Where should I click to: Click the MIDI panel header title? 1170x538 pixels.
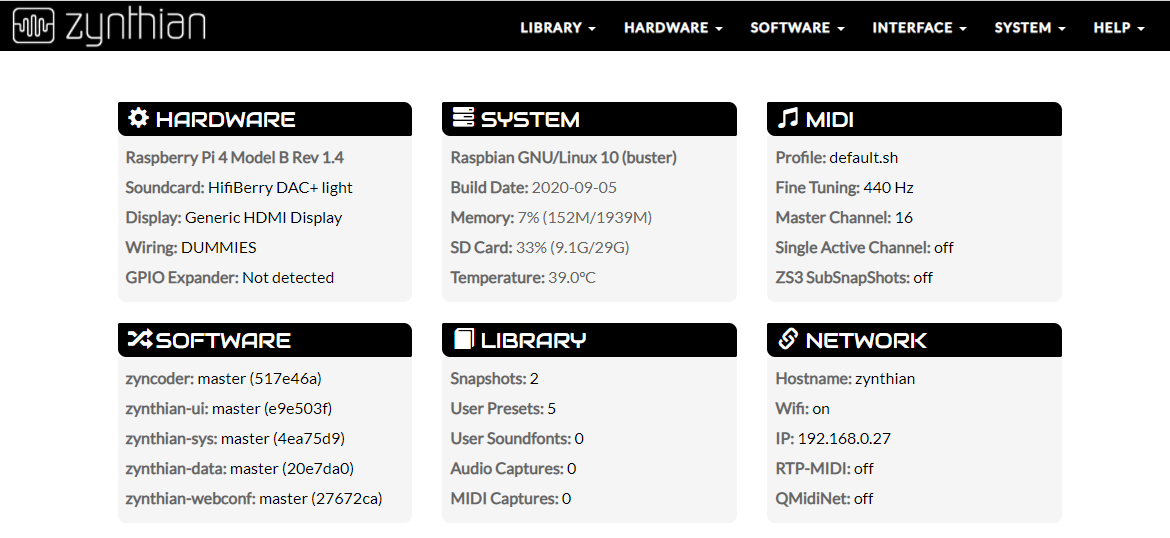click(x=829, y=119)
